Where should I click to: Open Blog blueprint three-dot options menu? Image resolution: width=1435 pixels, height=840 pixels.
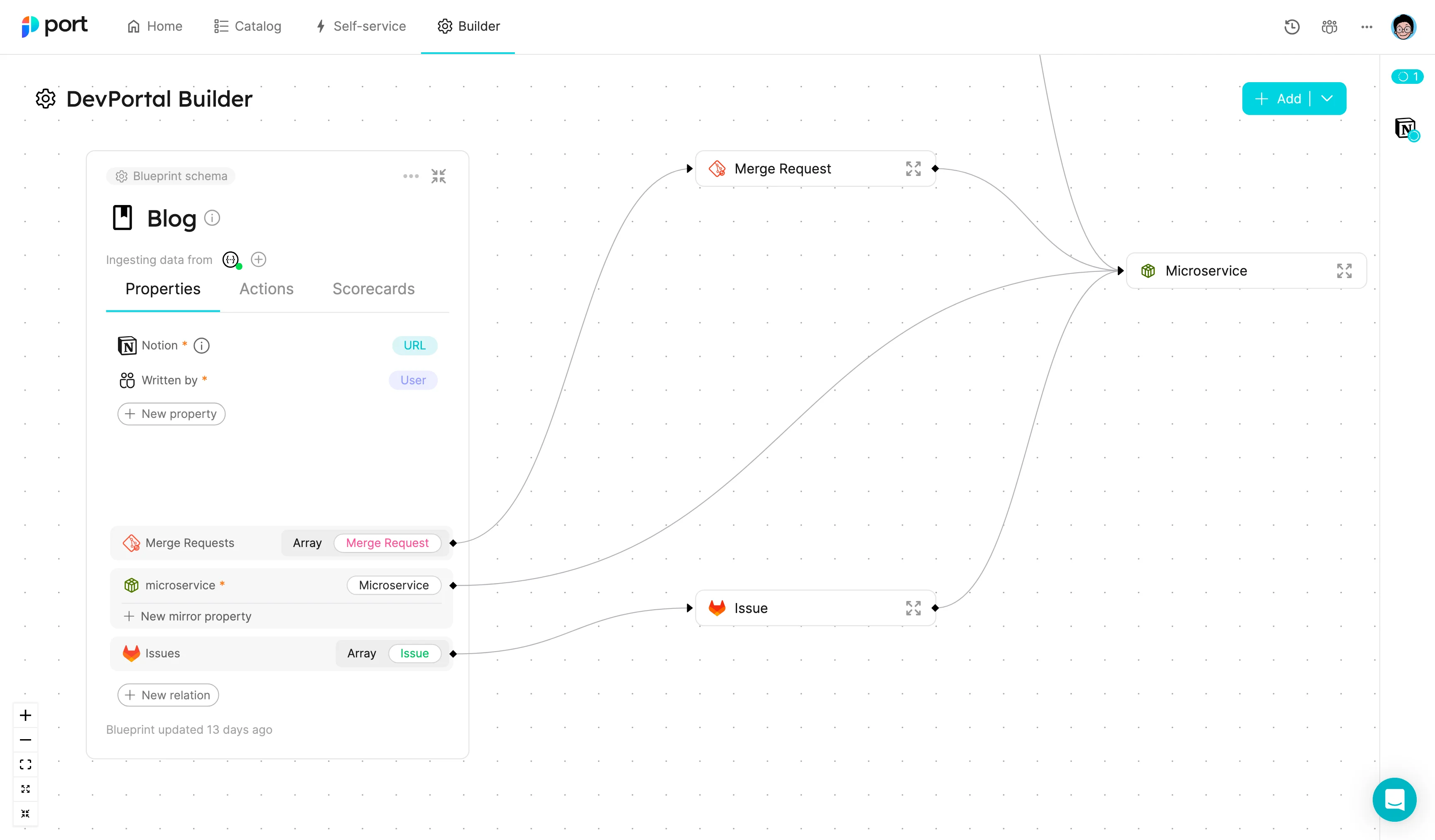pyautogui.click(x=411, y=176)
